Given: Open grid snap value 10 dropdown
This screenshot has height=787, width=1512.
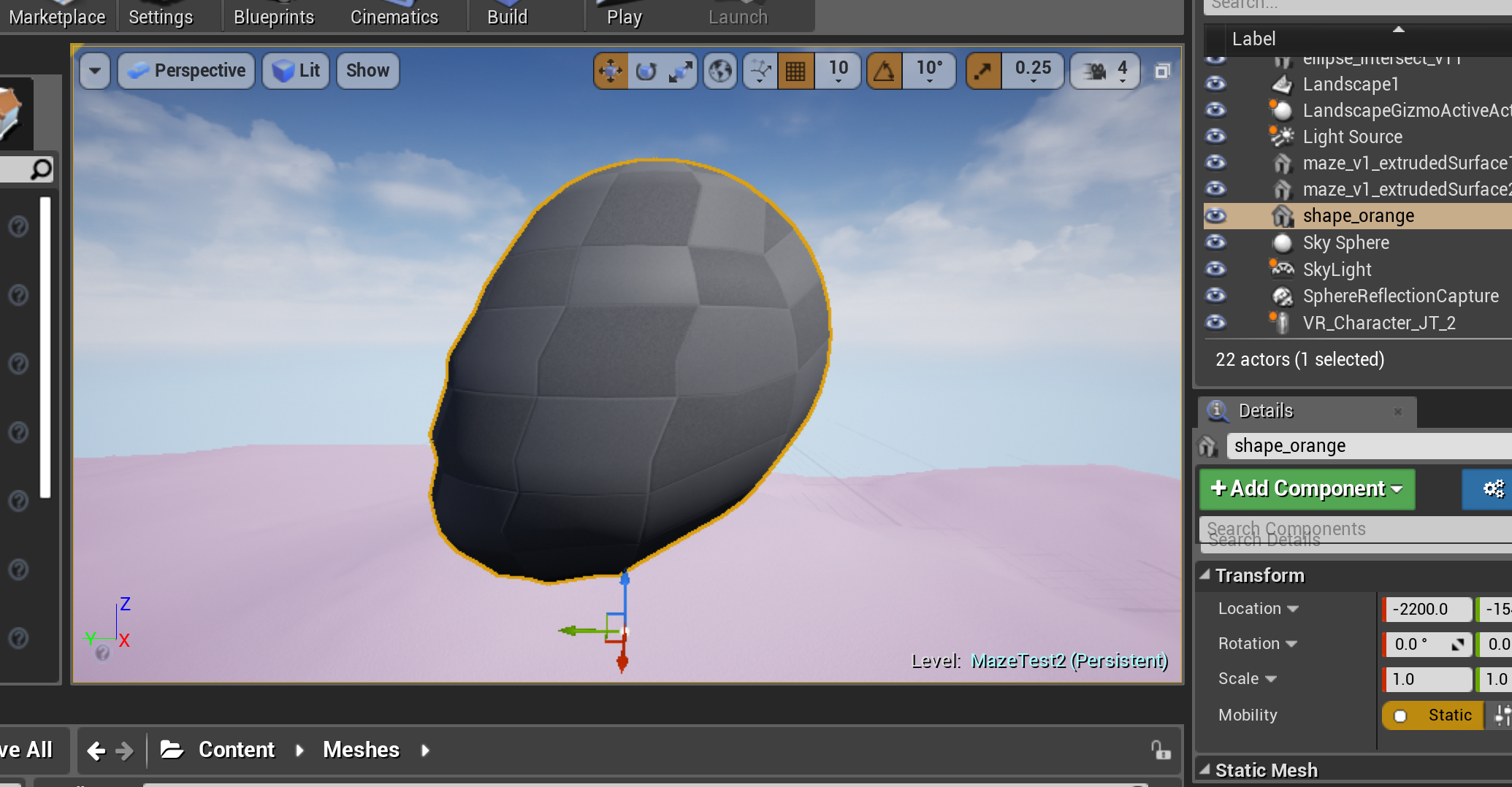Looking at the screenshot, I should [838, 71].
